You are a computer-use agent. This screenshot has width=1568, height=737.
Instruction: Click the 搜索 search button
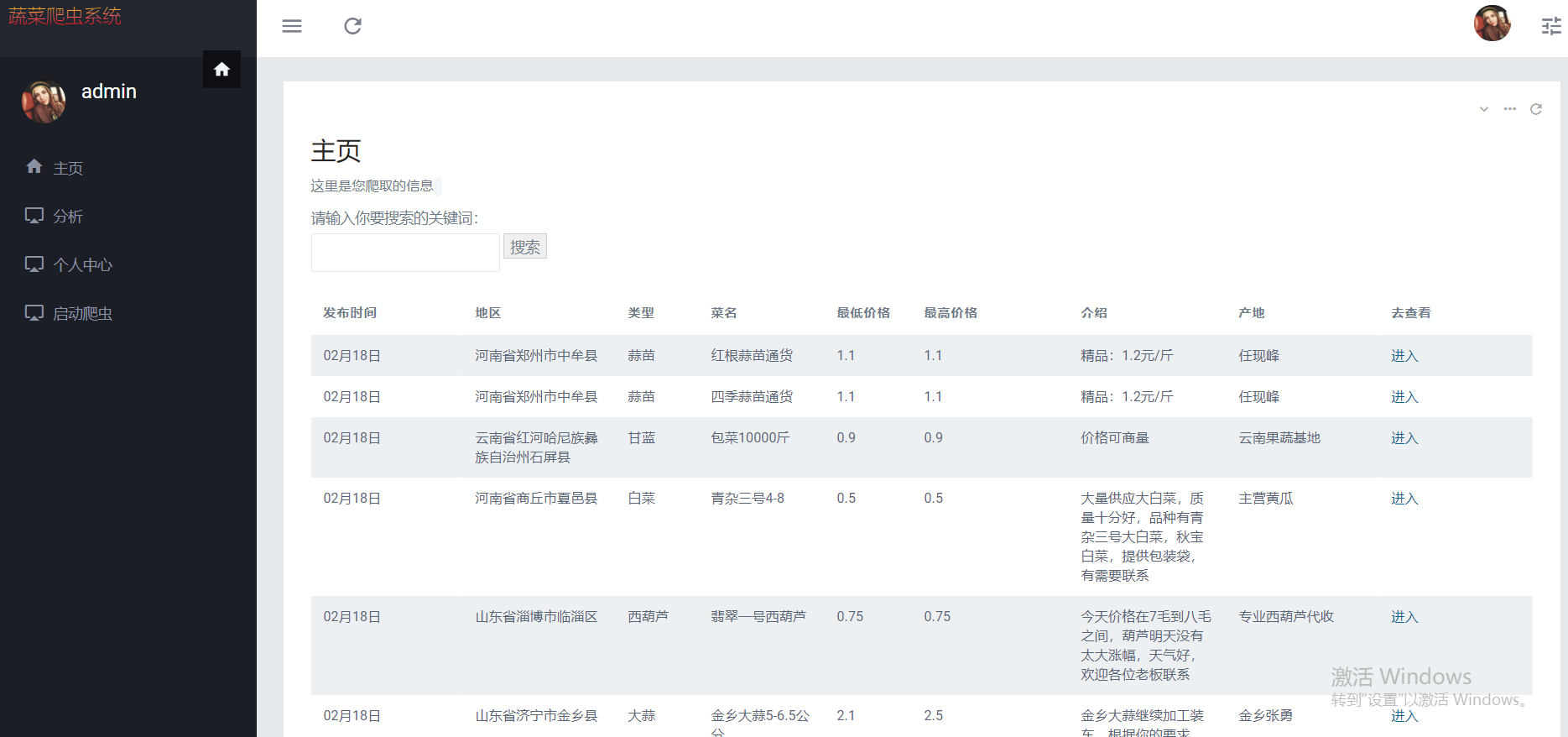coord(525,247)
